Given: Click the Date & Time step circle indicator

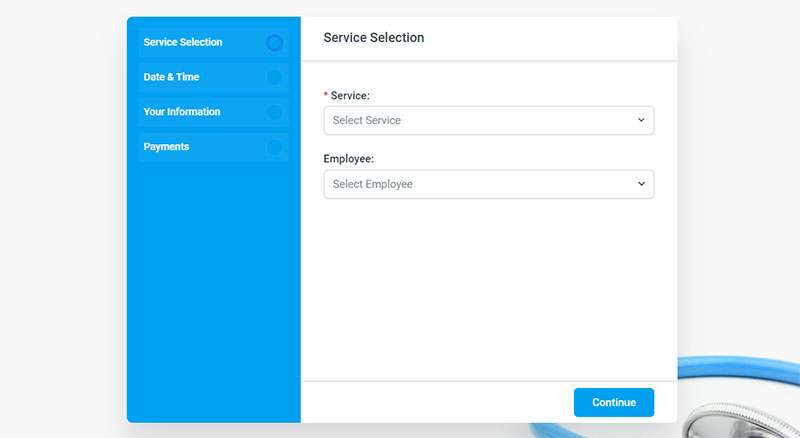Looking at the screenshot, I should coord(274,77).
